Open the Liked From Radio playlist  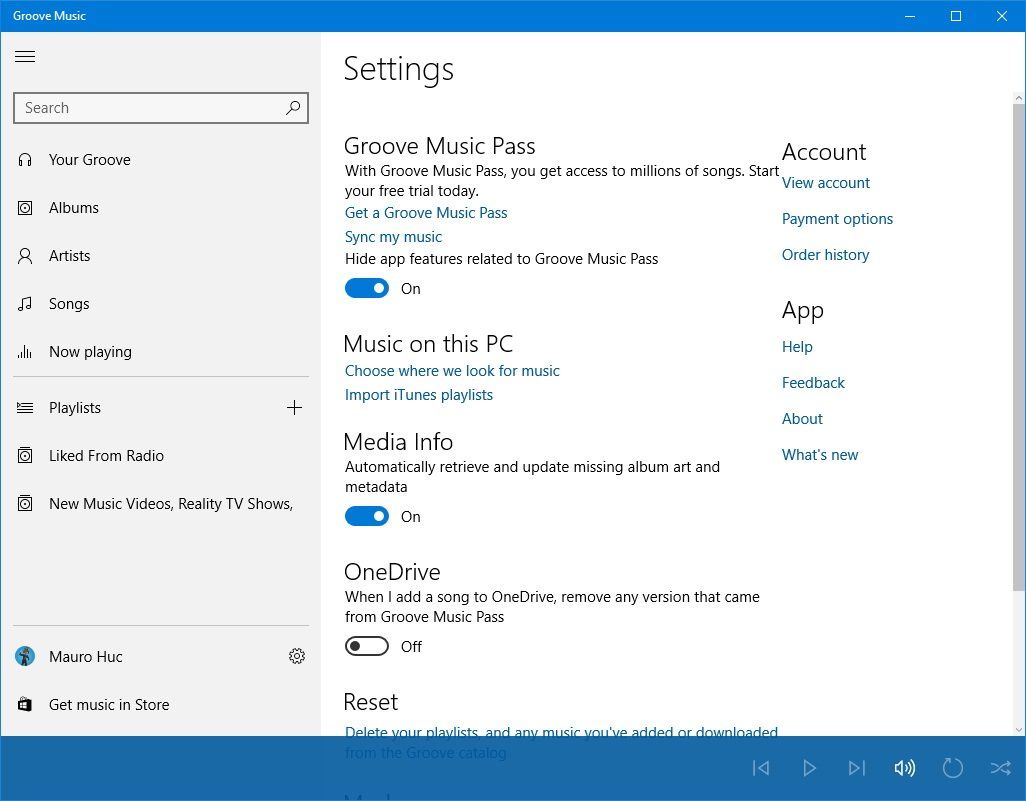pos(107,455)
